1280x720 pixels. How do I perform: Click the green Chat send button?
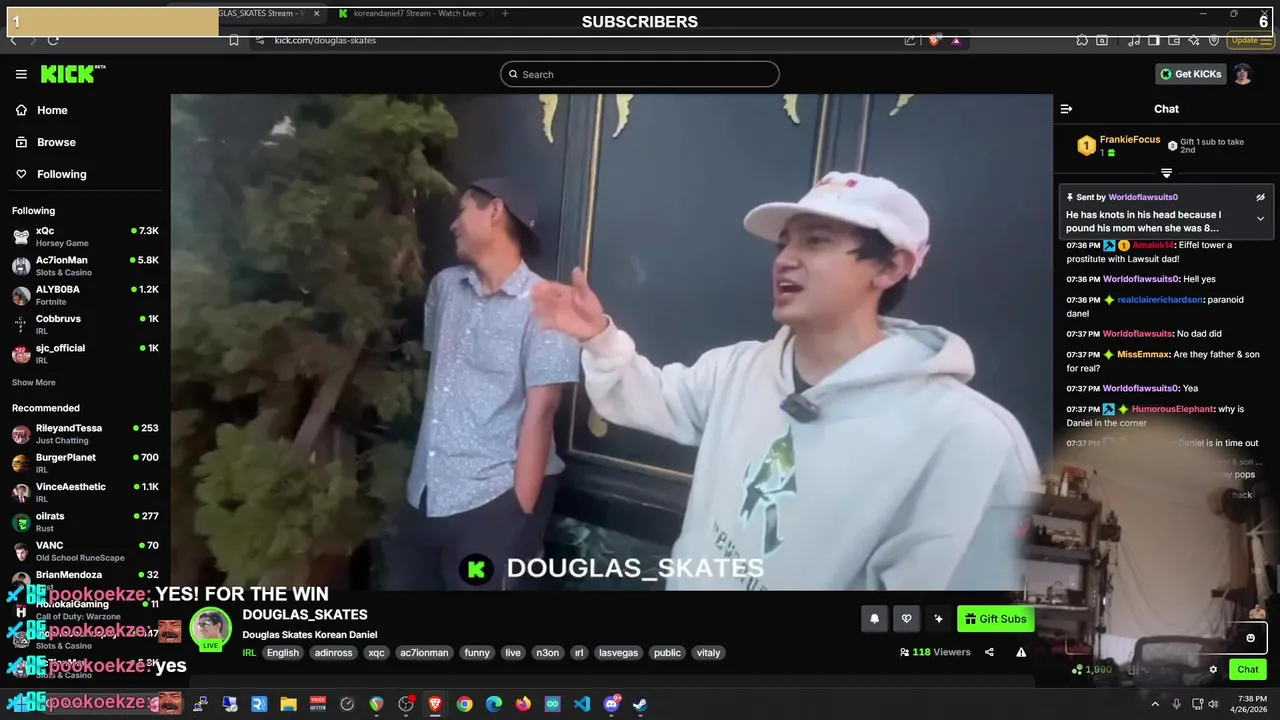coord(1248,670)
